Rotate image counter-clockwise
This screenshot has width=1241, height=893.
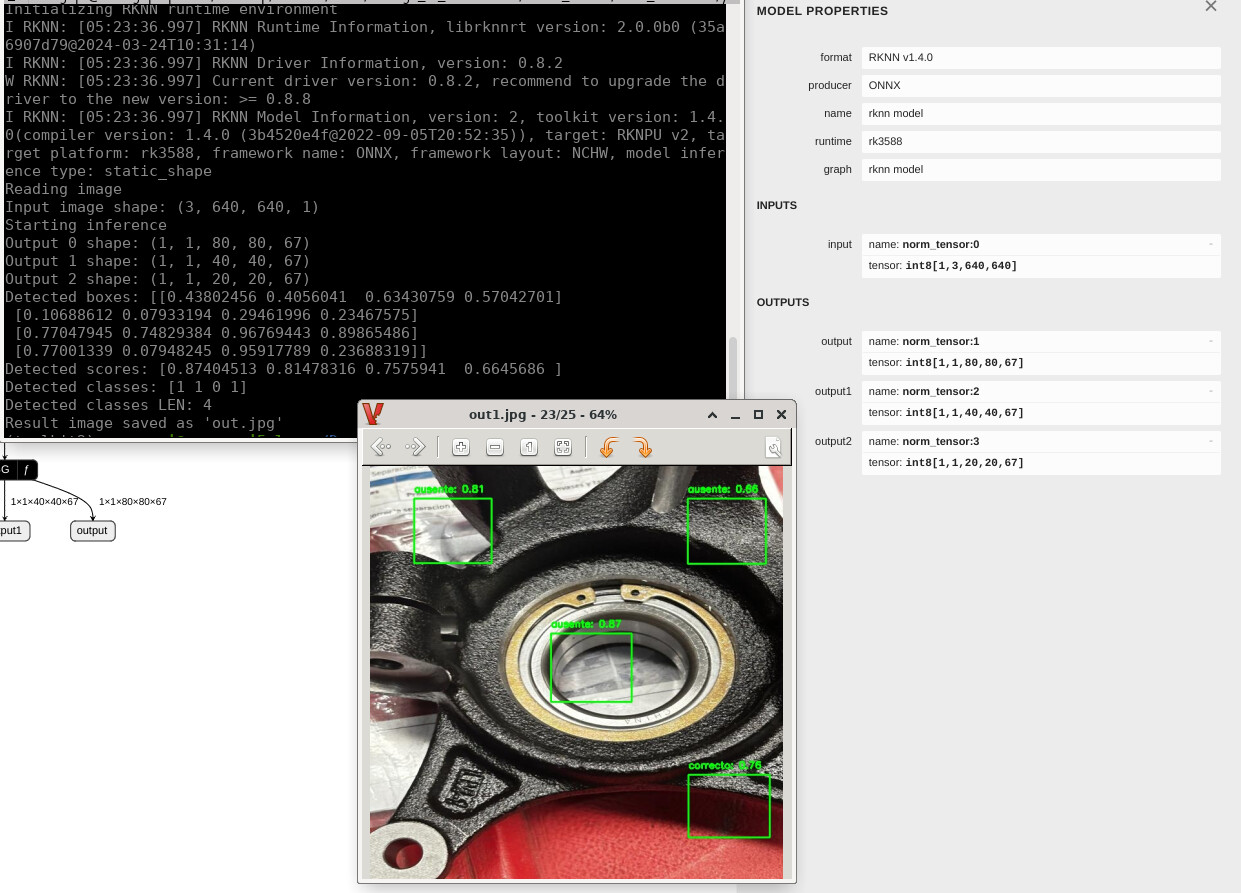607,447
